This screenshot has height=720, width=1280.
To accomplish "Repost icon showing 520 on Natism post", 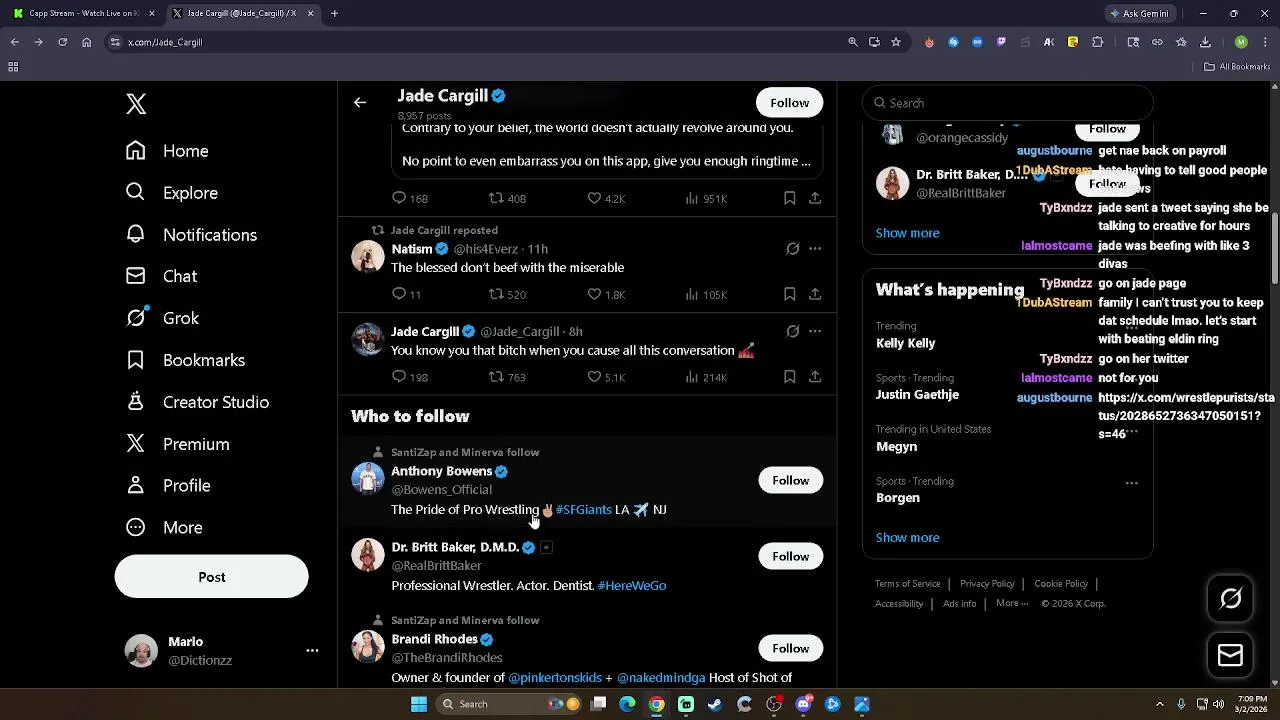I will pyautogui.click(x=496, y=294).
